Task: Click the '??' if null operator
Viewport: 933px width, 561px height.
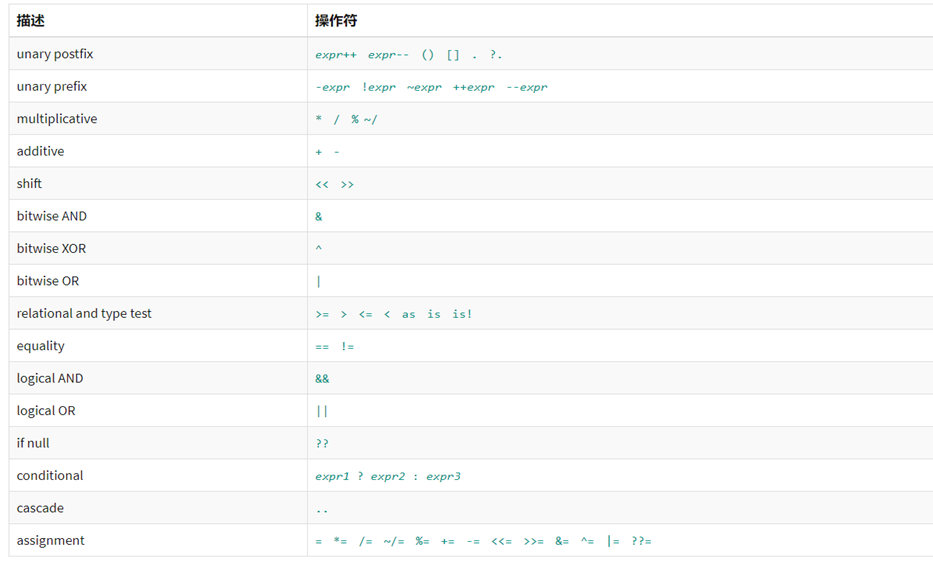Action: click(322, 444)
